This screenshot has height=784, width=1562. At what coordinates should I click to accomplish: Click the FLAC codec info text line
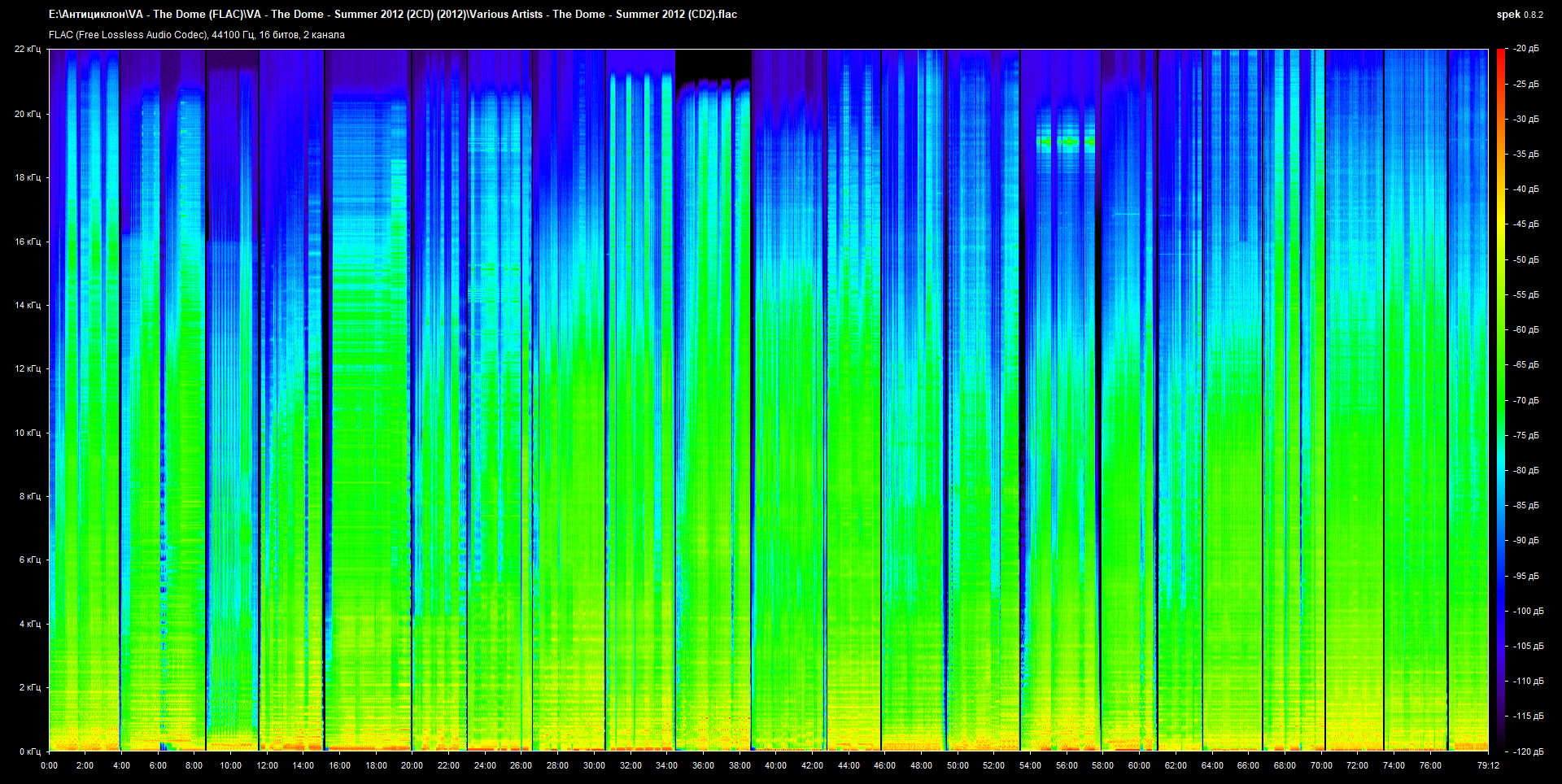(196, 35)
